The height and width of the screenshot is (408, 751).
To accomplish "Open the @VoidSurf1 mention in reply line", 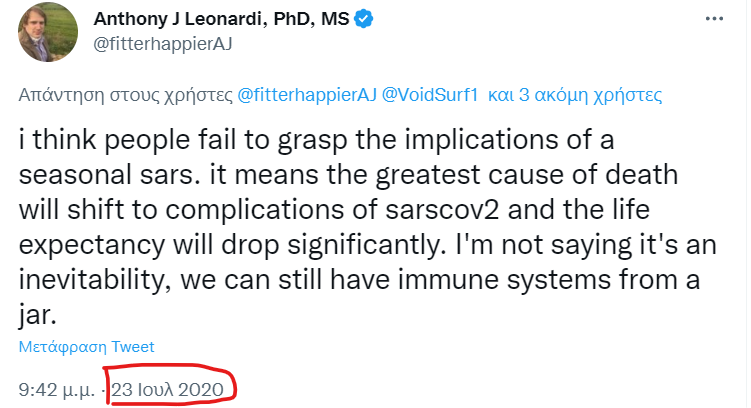I will (x=430, y=95).
